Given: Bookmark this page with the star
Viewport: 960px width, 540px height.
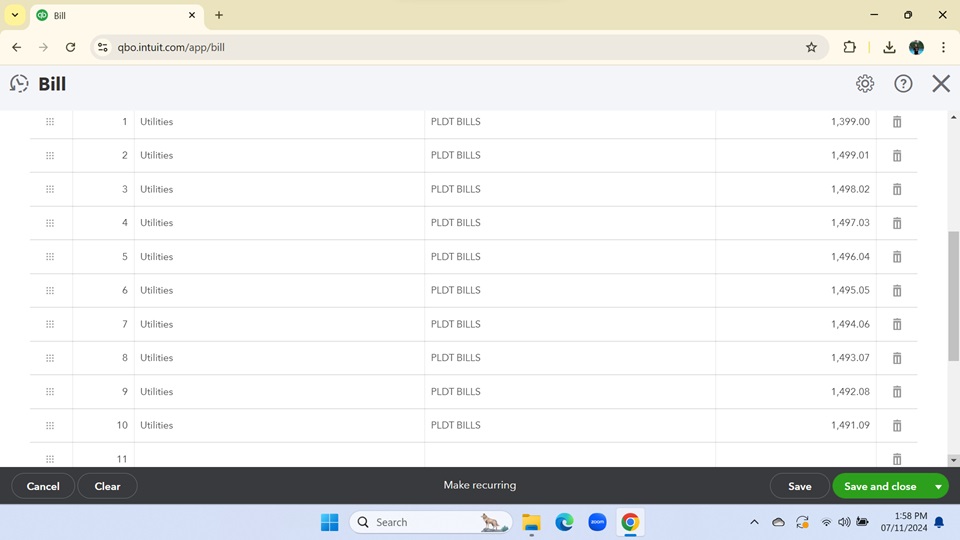Looking at the screenshot, I should [811, 47].
